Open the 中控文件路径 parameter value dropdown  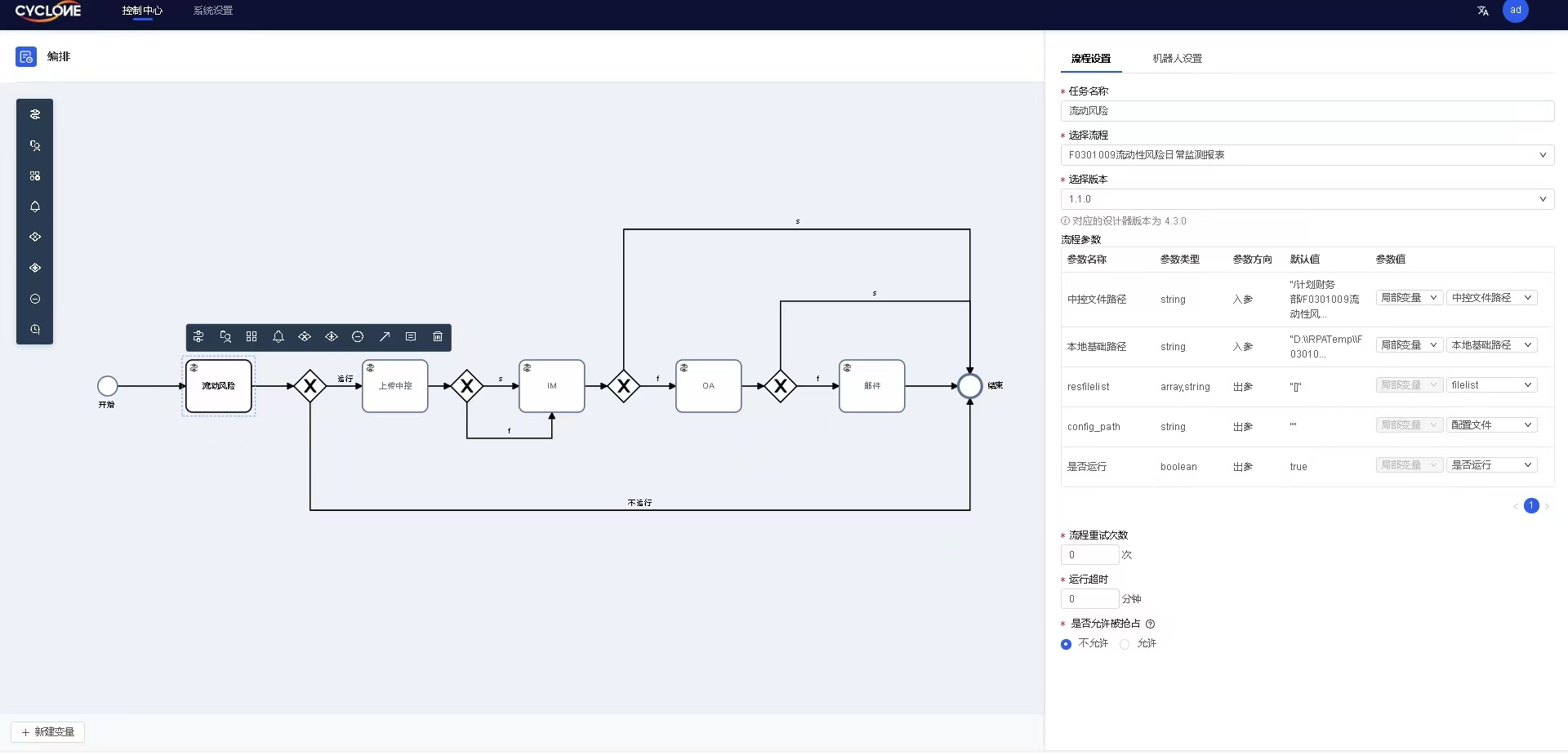pyautogui.click(x=1492, y=298)
